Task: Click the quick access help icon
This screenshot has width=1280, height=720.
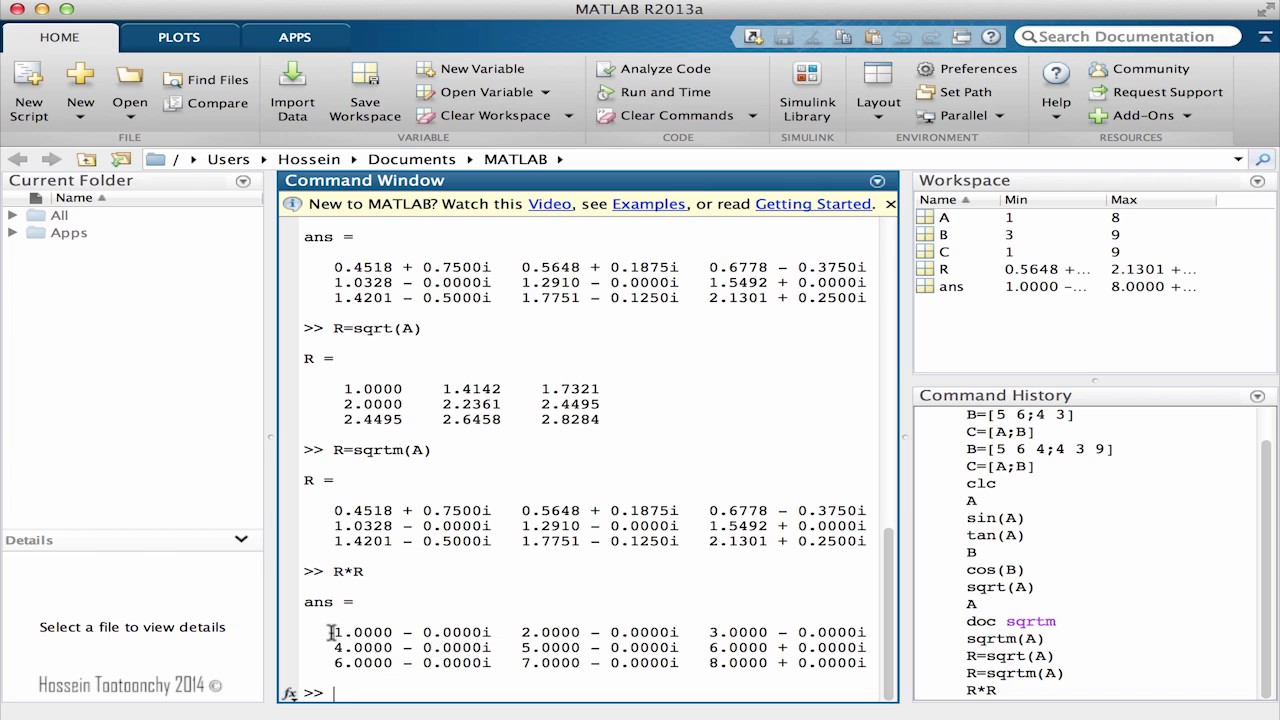Action: pos(991,37)
